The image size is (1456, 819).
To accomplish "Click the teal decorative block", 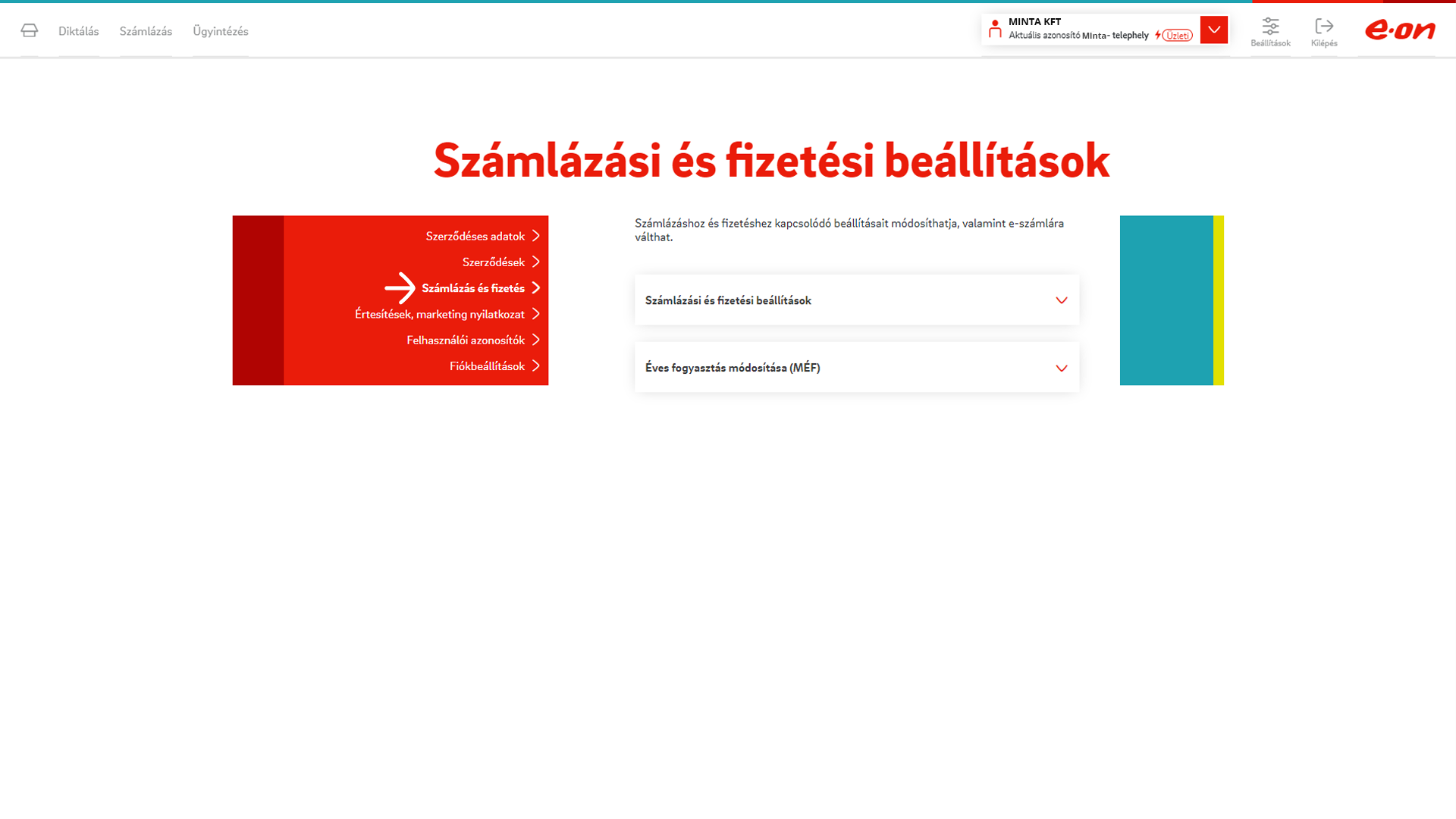I will point(1166,300).
